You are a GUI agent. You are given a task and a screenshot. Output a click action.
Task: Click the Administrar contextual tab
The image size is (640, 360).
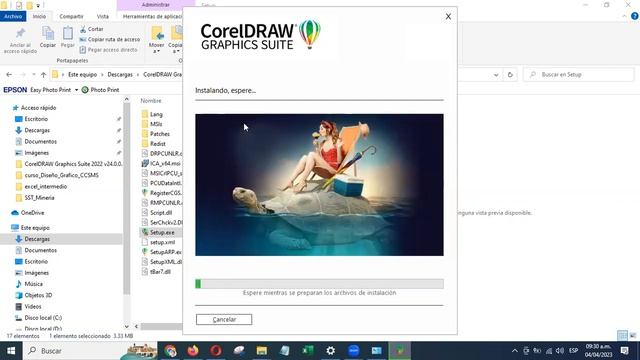click(156, 5)
